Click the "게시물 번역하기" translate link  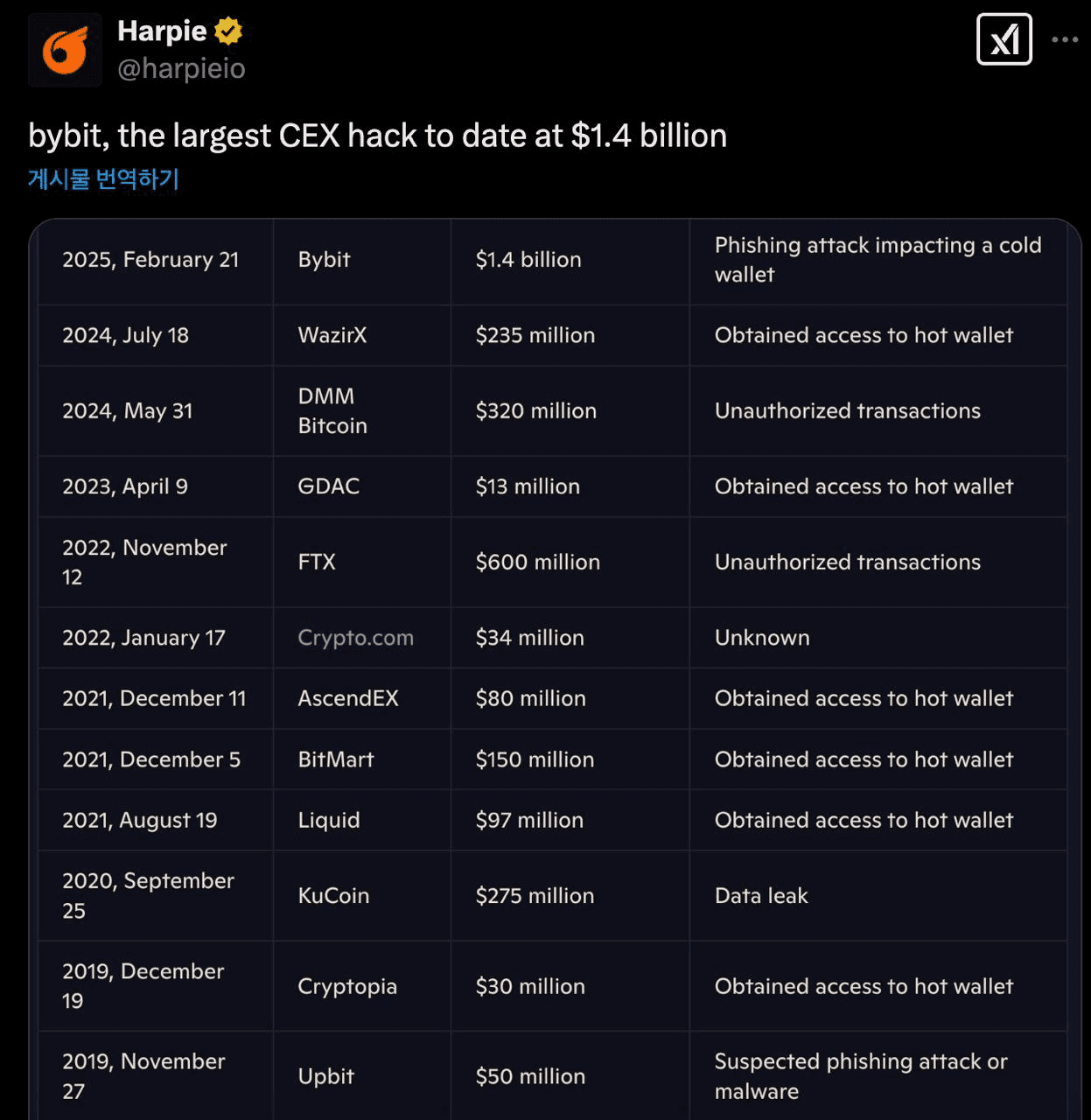(x=101, y=178)
